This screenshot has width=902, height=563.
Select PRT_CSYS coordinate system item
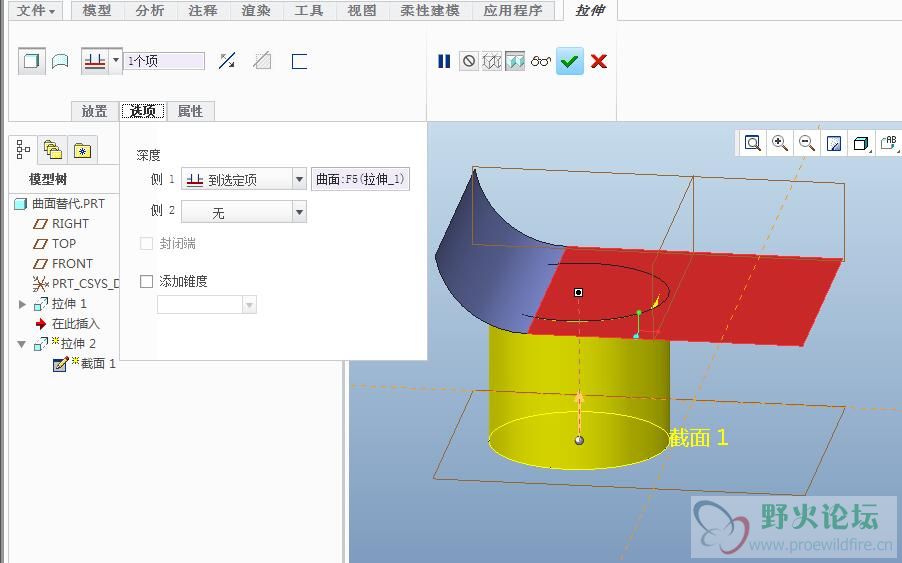tap(75, 284)
